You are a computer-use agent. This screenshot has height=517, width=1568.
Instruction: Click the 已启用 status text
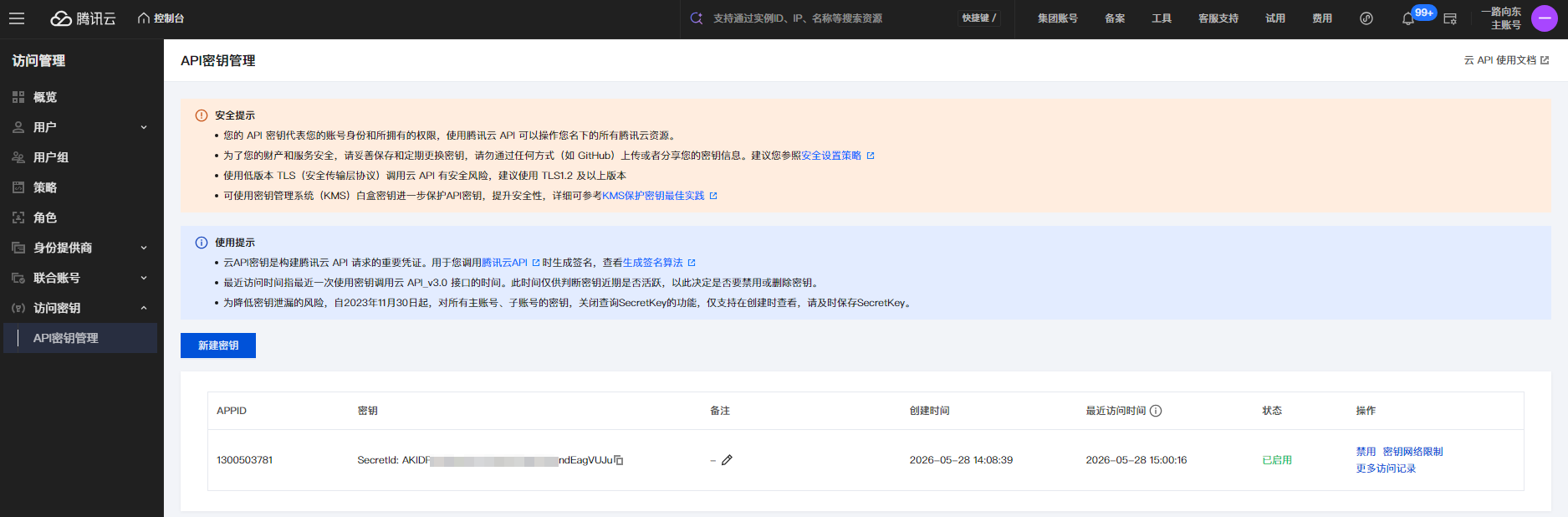point(1277,460)
